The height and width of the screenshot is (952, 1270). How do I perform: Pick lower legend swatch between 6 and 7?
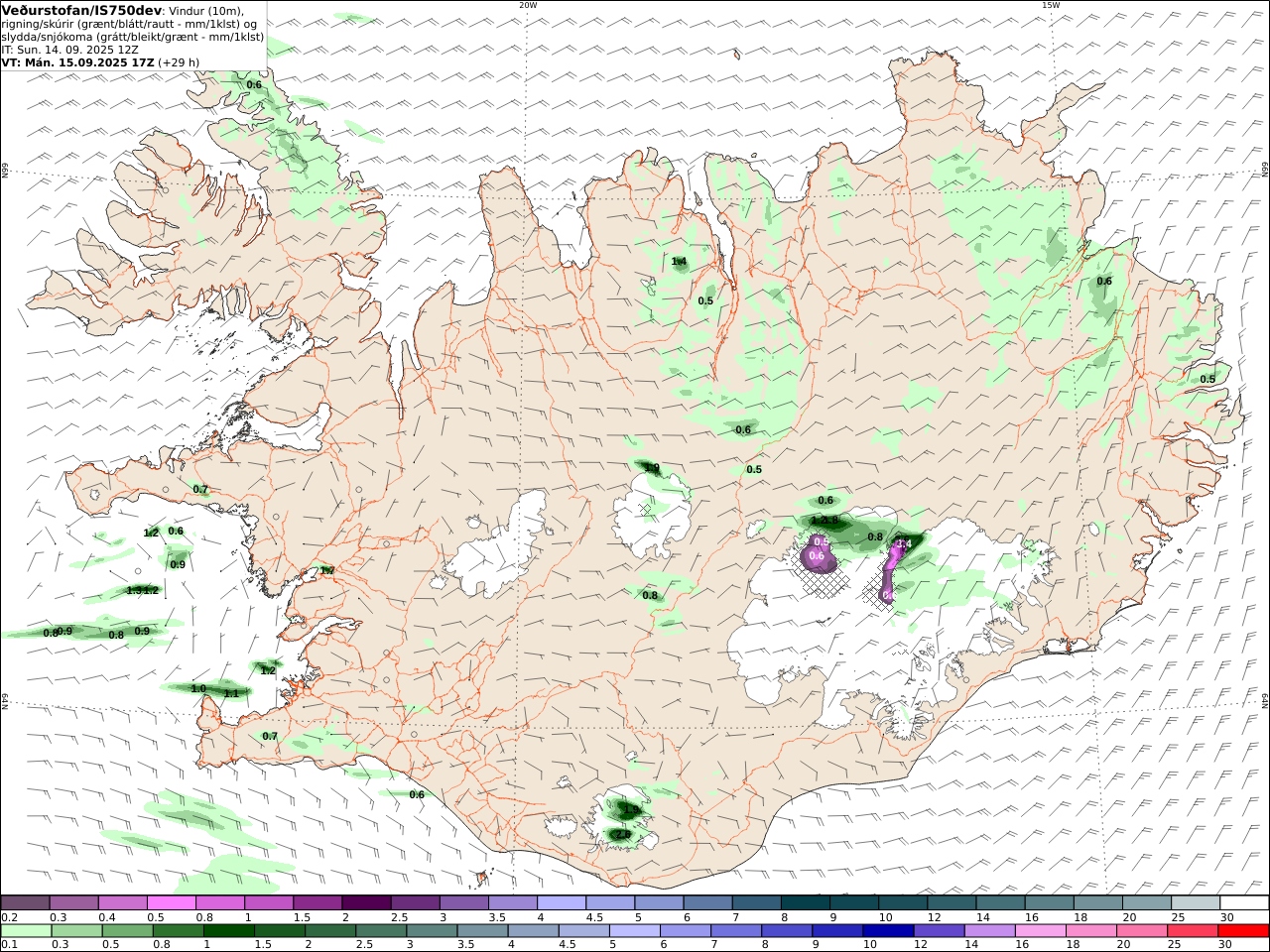(x=686, y=930)
